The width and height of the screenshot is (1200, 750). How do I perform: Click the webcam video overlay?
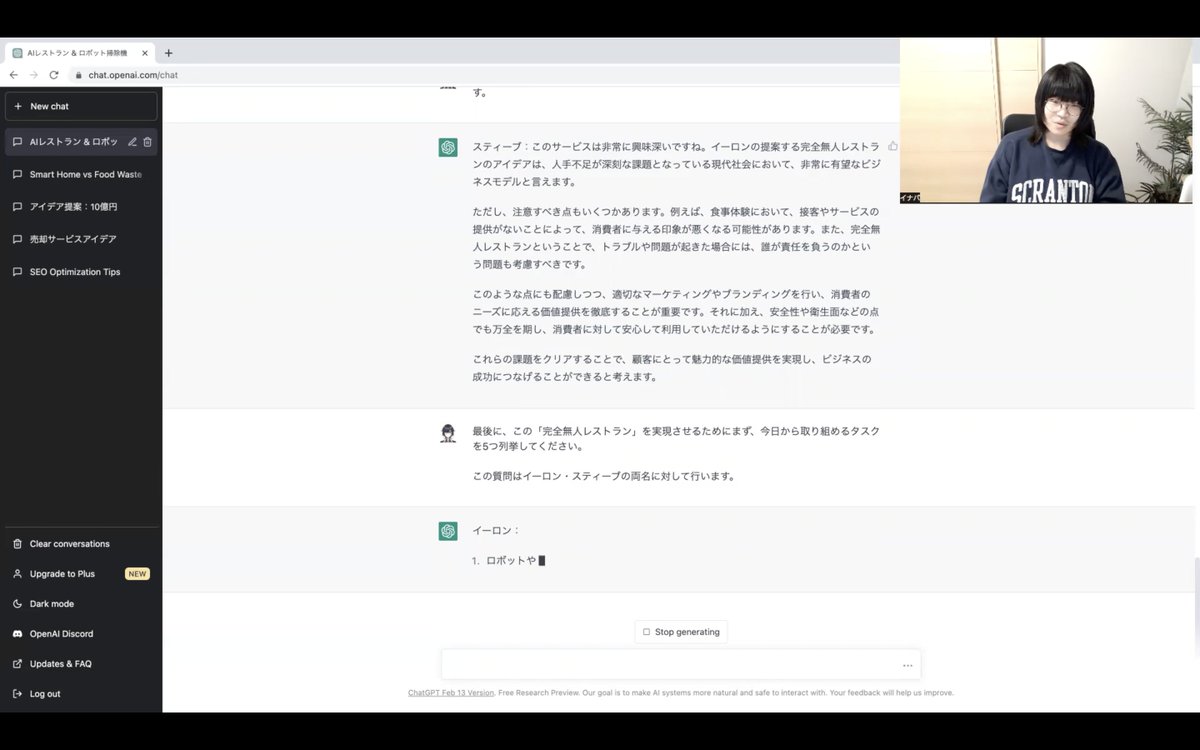pos(1046,121)
